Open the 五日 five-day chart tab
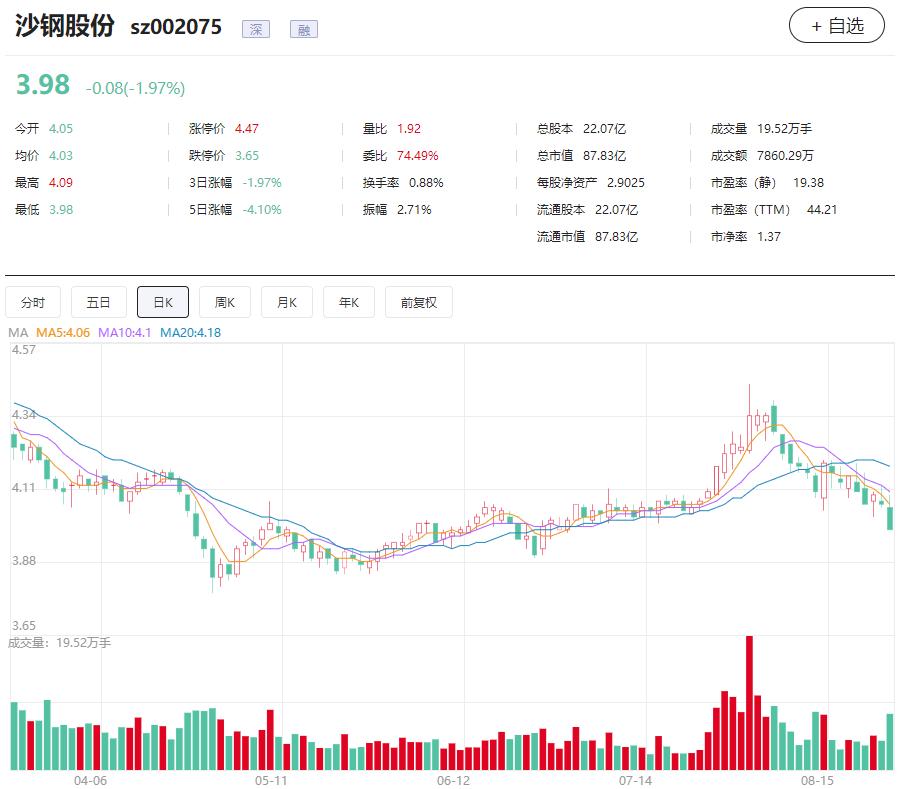This screenshot has width=900, height=789. pyautogui.click(x=98, y=301)
